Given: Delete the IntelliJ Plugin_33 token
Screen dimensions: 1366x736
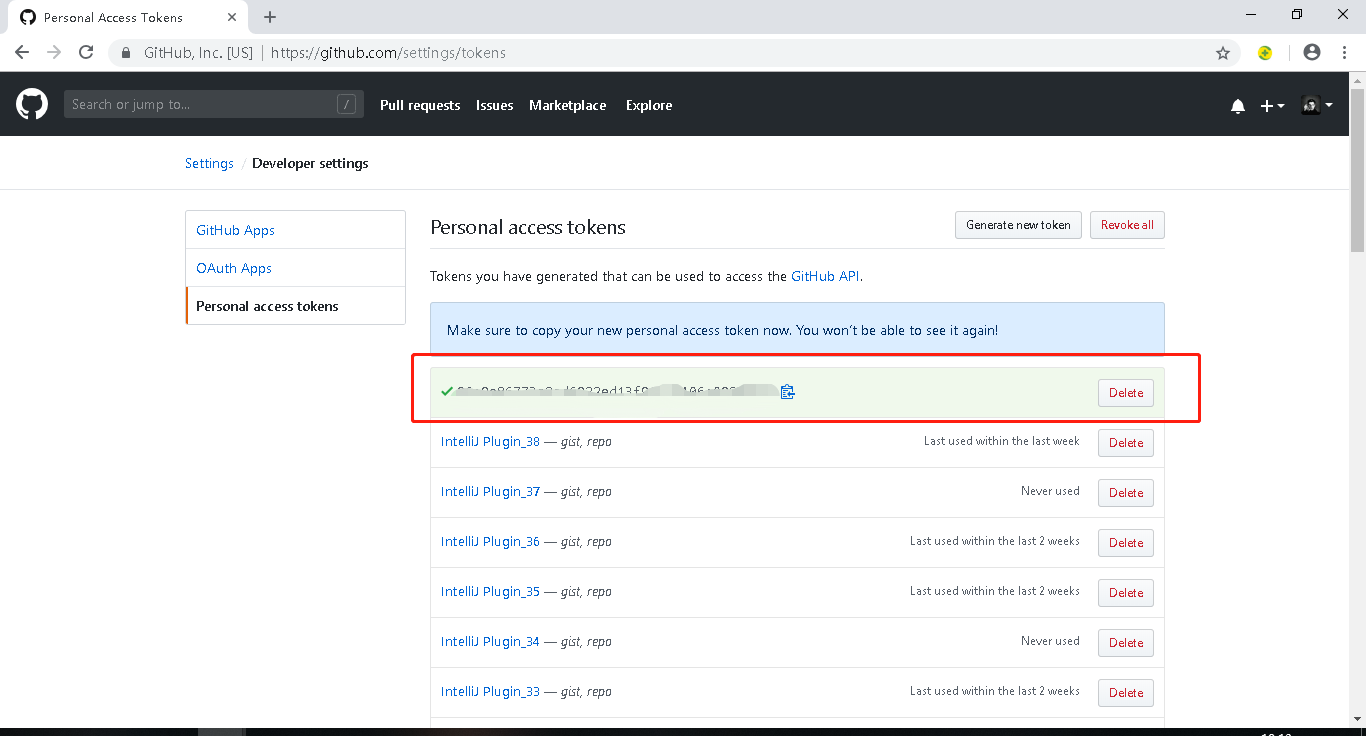Looking at the screenshot, I should (1126, 693).
